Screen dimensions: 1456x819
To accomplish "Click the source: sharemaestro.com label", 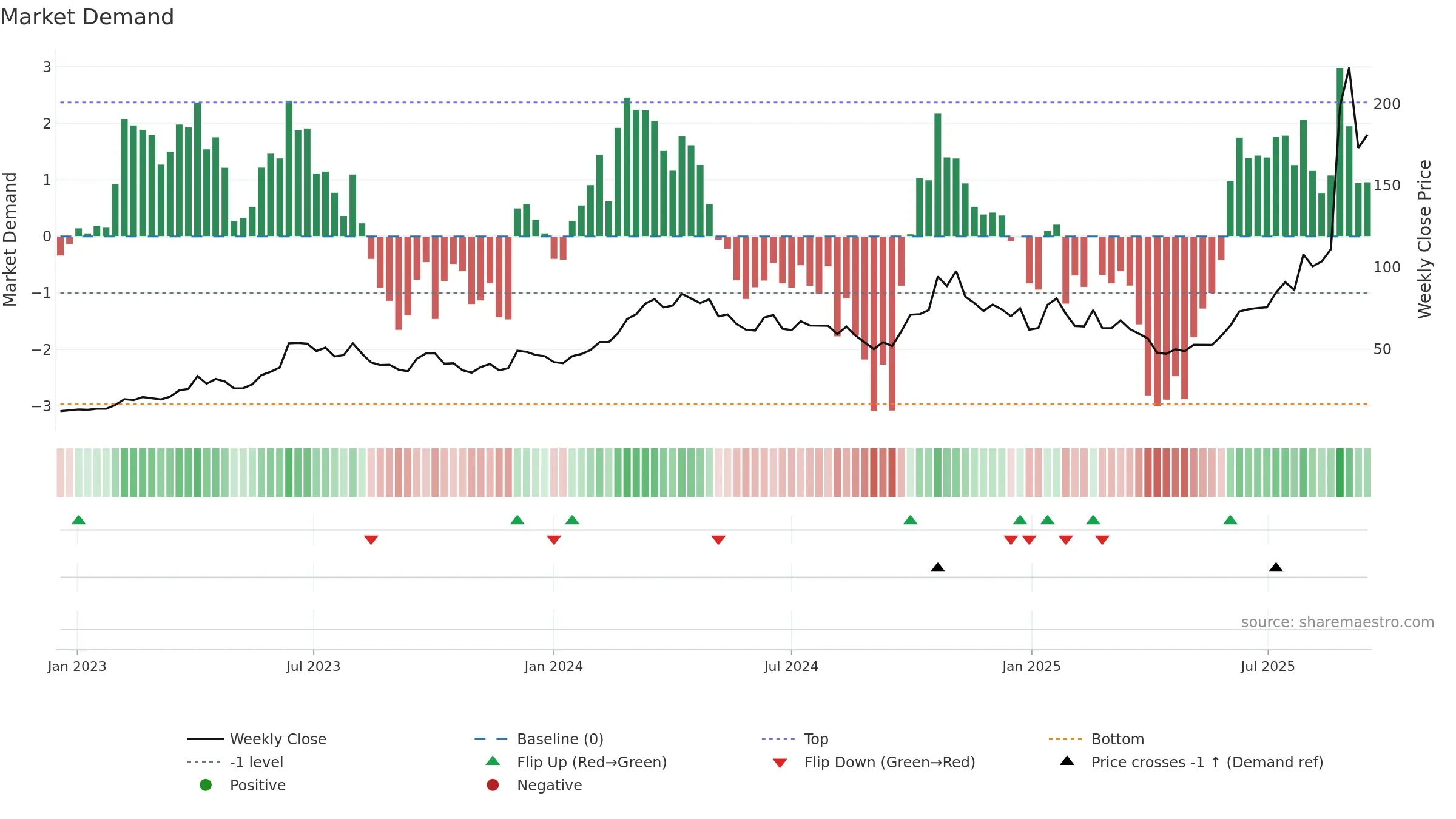I will coord(1338,622).
